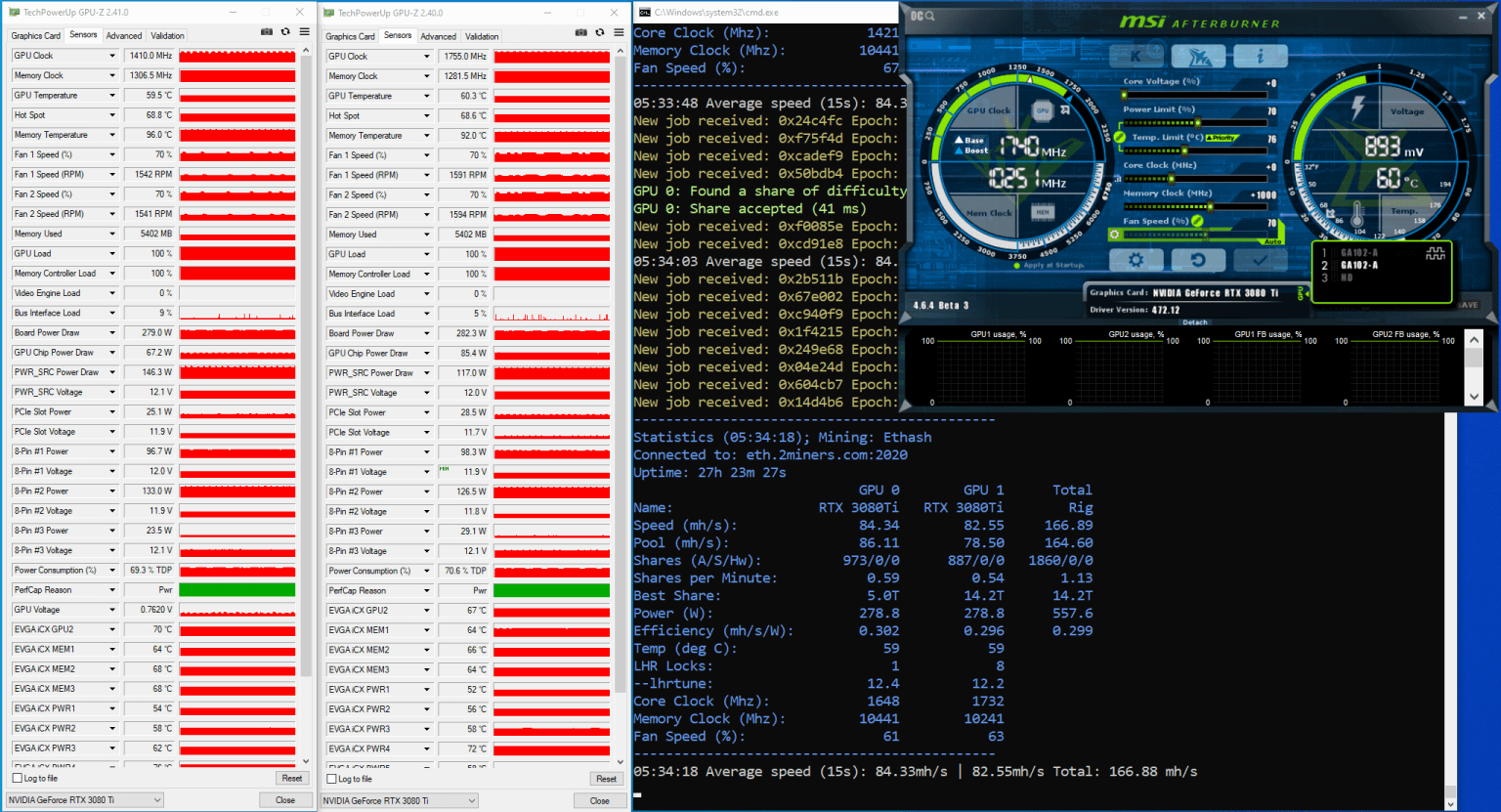Viewport: 1501px width, 812px height.
Task: Launch Kombustor via the K icon in Afterburner
Action: [x=1136, y=56]
